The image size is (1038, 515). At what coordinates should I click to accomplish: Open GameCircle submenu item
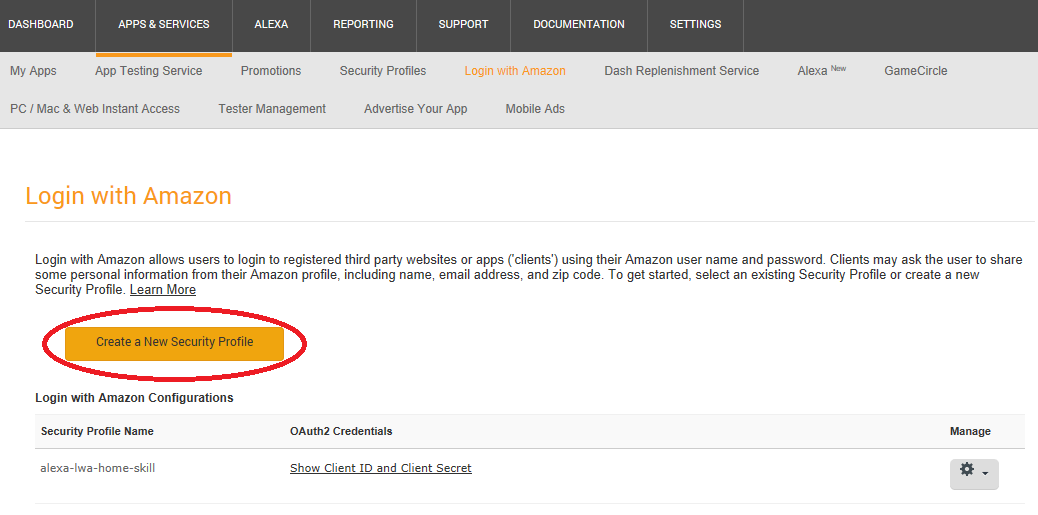tap(915, 71)
